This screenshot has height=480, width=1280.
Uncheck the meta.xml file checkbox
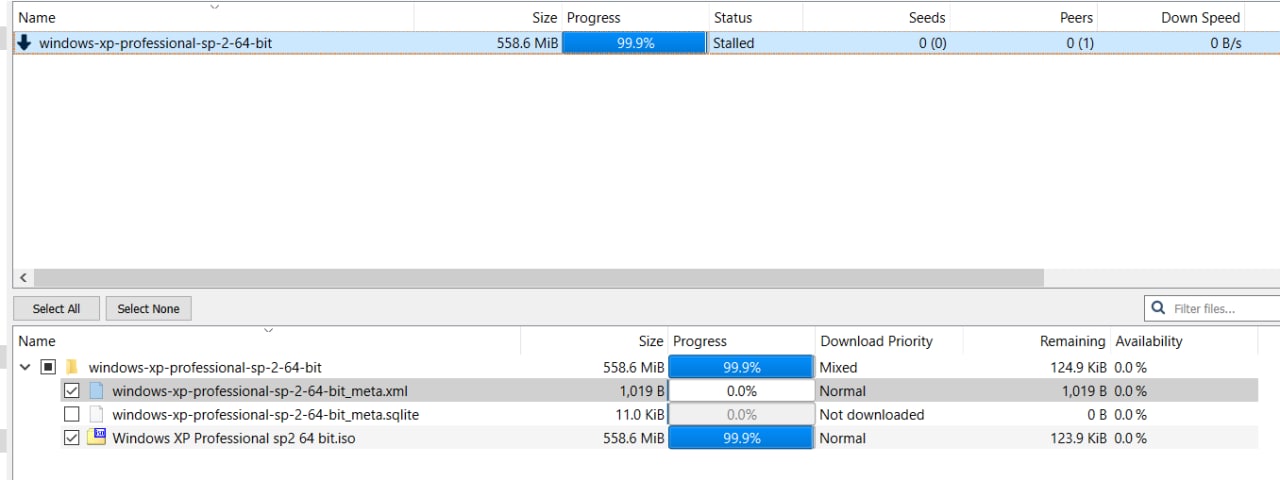pyautogui.click(x=72, y=391)
